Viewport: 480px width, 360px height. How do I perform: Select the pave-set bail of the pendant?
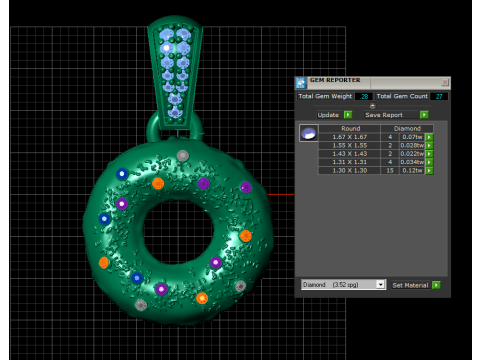tap(175, 73)
